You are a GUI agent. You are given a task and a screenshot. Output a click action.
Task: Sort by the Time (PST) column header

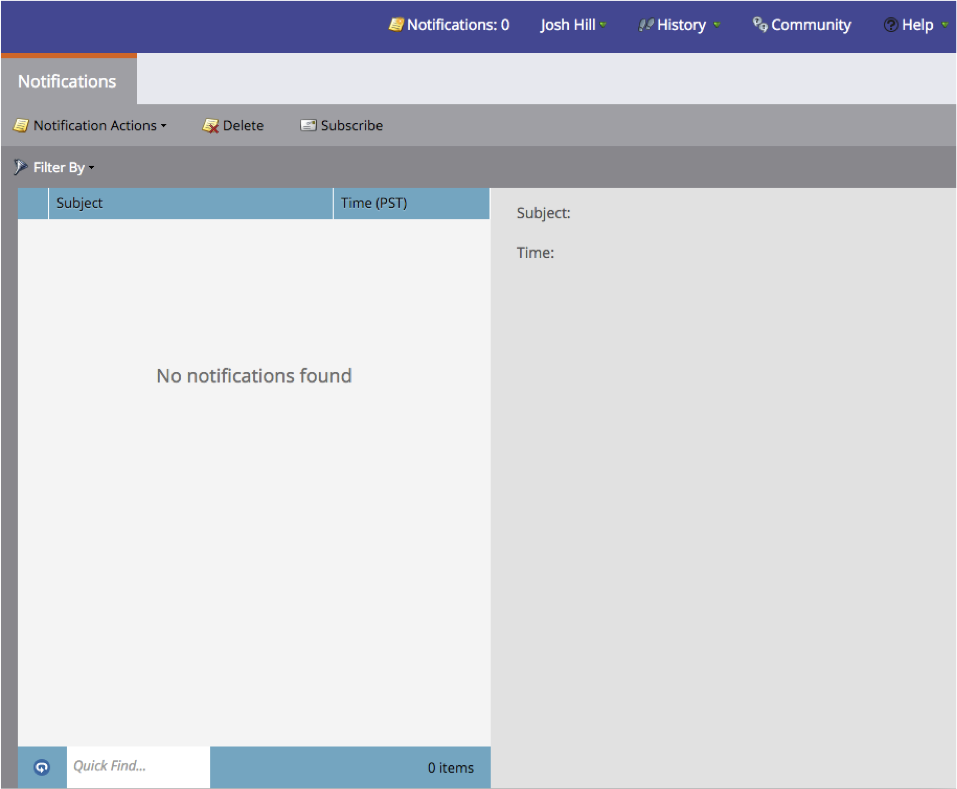coord(410,203)
